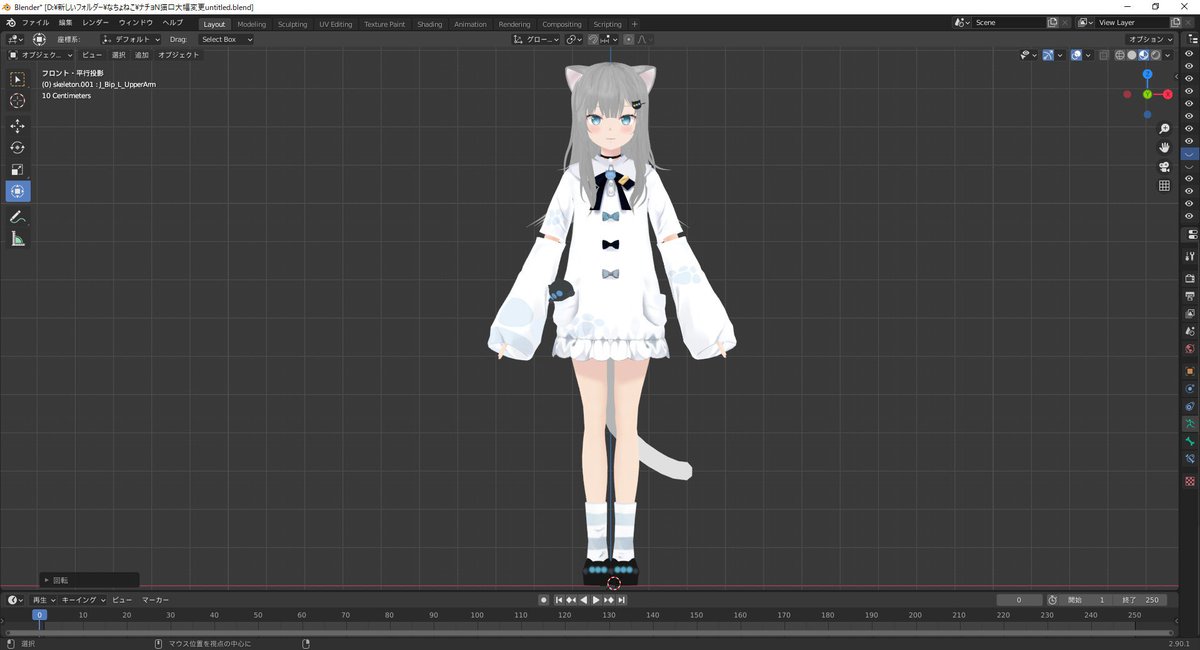The width and height of the screenshot is (1200, 650).
Task: Expand the operator panel at bottom left
Action: (47, 580)
